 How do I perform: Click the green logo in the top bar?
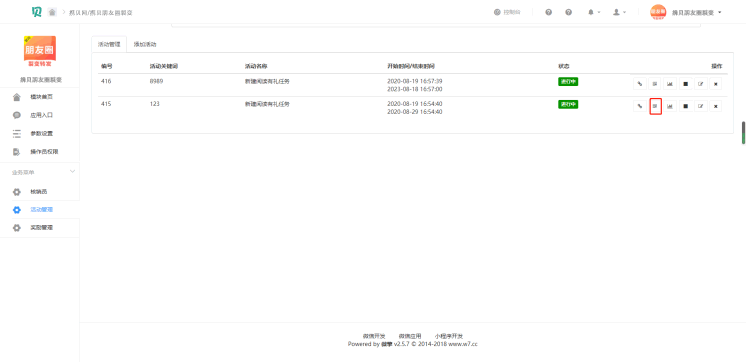[x=37, y=12]
